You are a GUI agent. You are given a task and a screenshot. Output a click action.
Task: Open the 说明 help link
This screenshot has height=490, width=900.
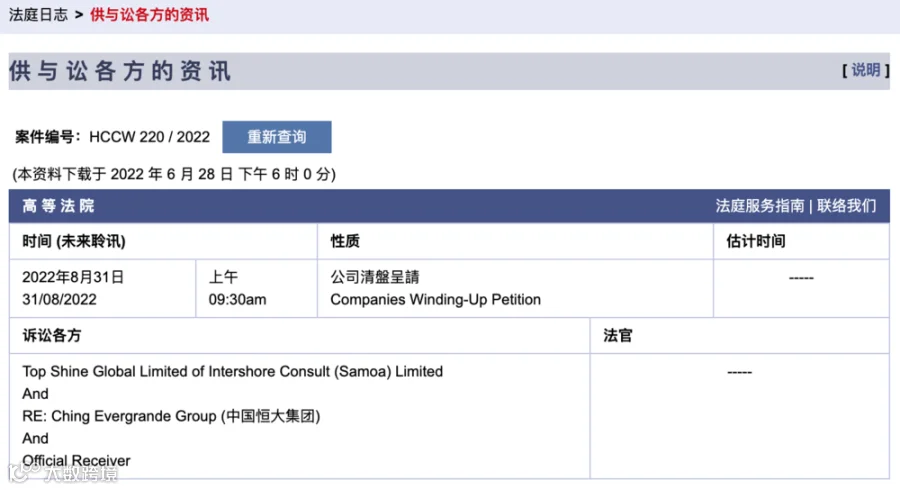pos(866,70)
